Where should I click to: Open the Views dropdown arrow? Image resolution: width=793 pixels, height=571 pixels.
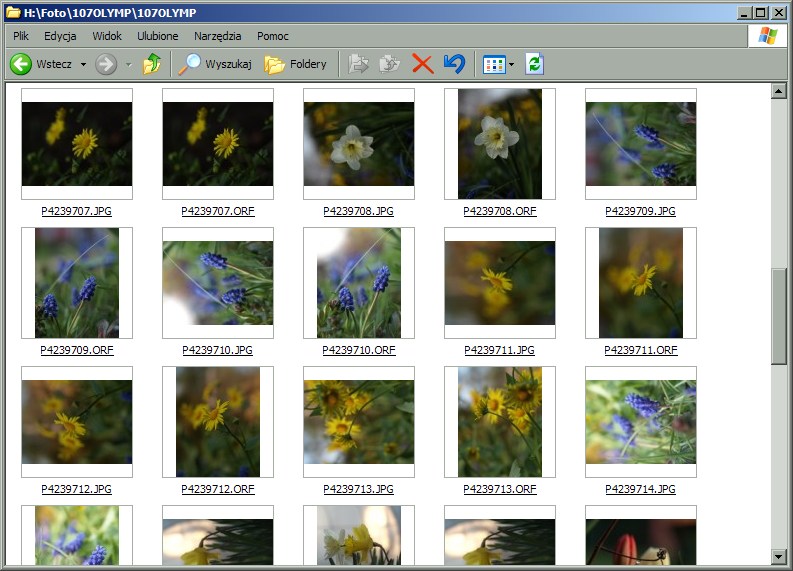[x=511, y=65]
